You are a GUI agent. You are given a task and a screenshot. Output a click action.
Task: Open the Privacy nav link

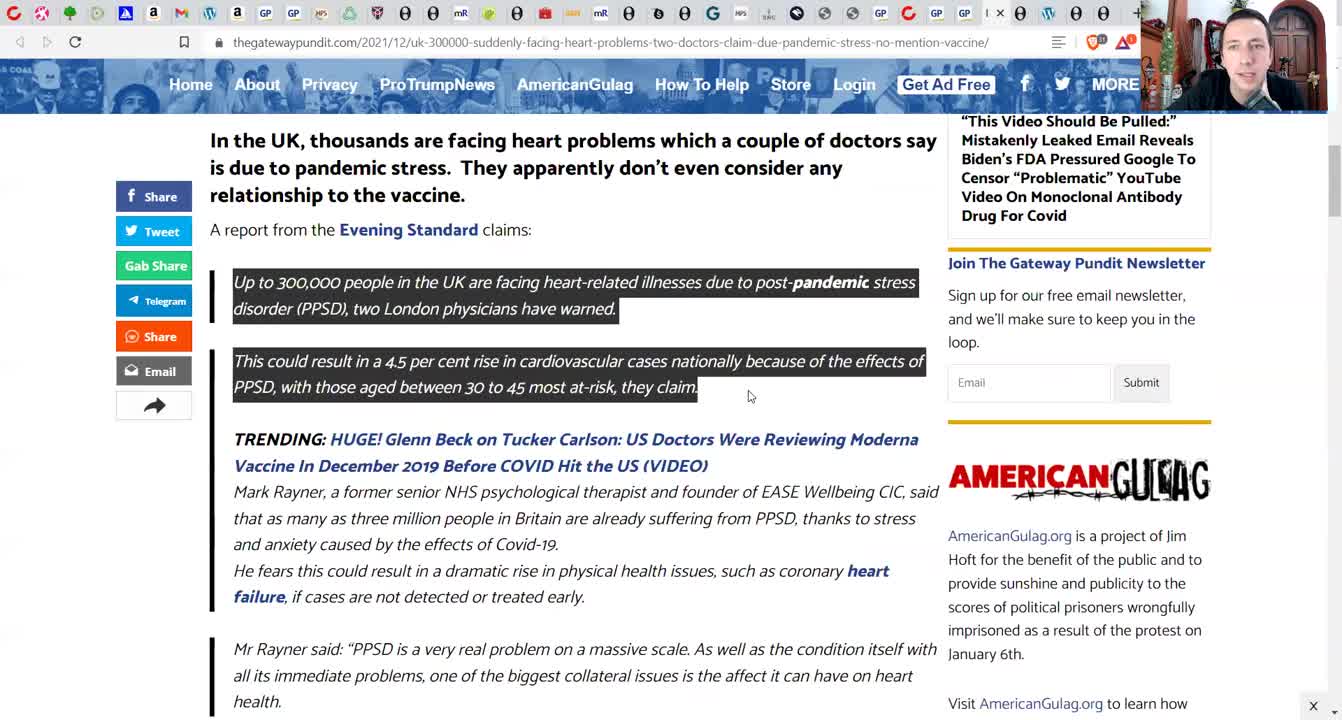pos(329,85)
